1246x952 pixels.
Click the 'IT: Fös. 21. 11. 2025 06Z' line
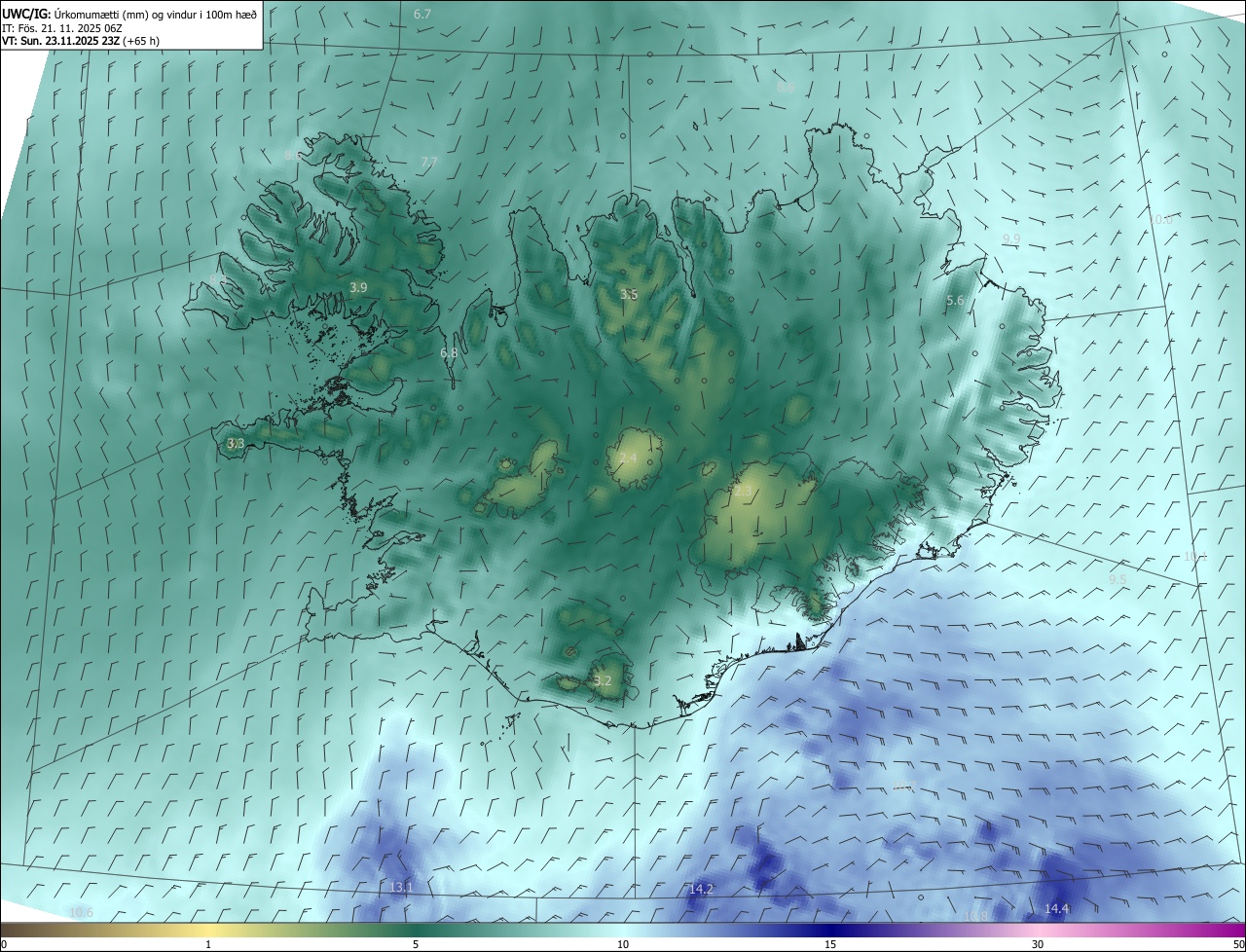(x=60, y=28)
